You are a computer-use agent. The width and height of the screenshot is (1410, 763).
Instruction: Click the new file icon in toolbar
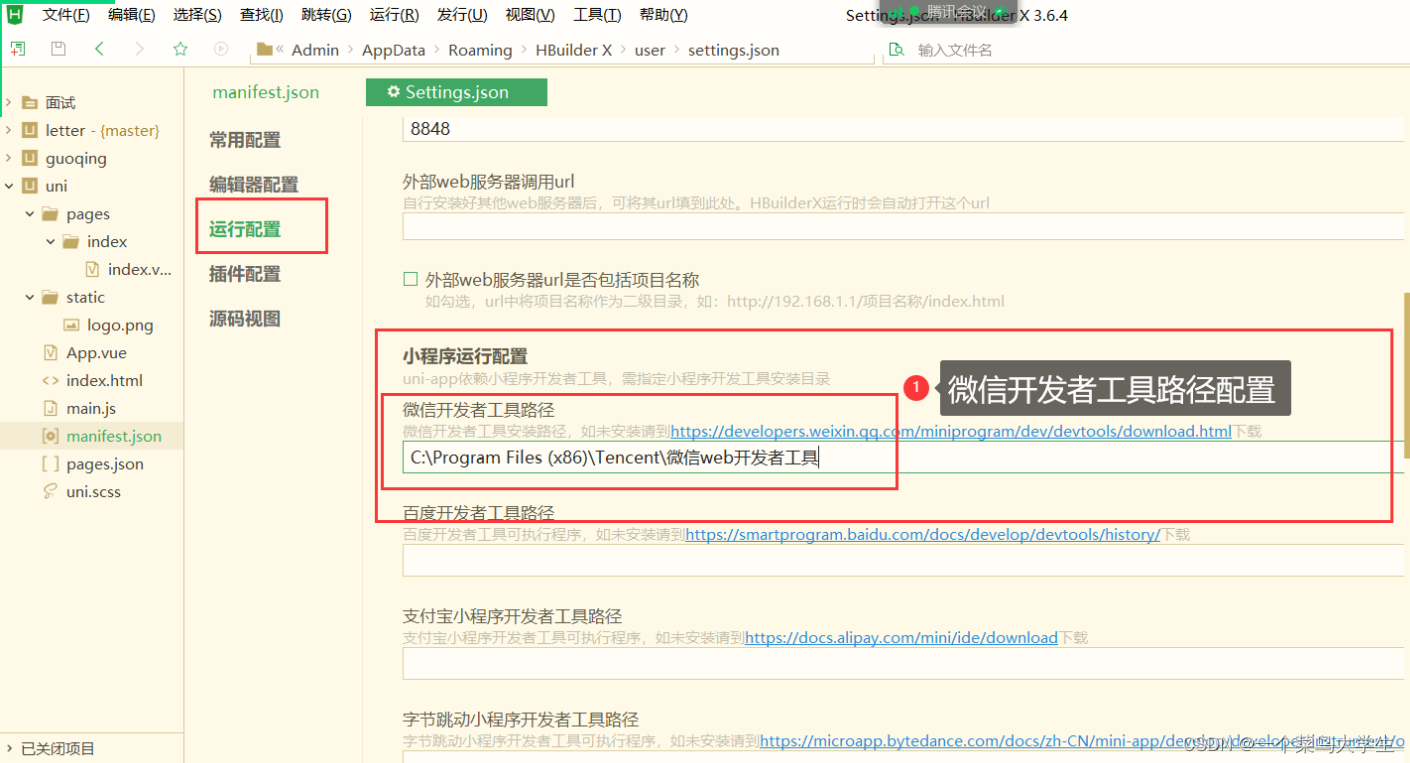[x=18, y=49]
